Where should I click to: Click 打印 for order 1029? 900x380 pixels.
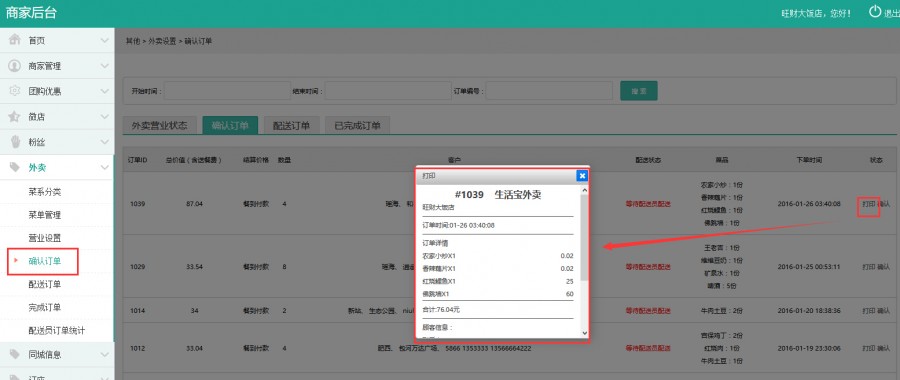coord(868,266)
